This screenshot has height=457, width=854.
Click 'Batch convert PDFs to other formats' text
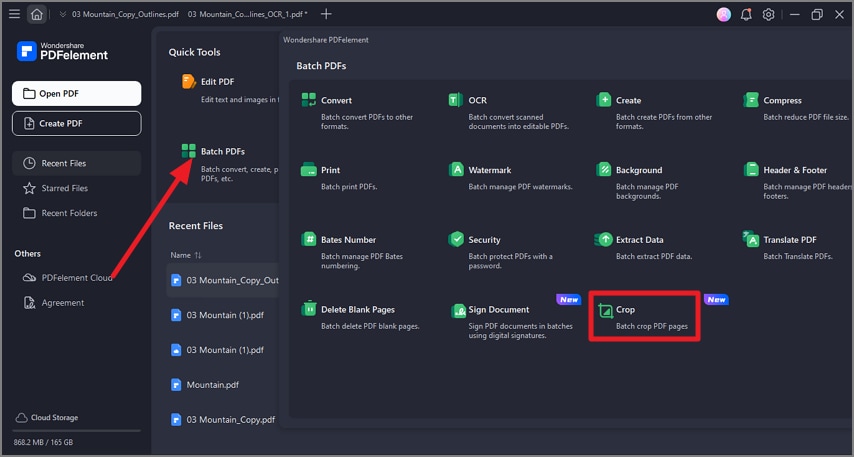[x=367, y=121]
